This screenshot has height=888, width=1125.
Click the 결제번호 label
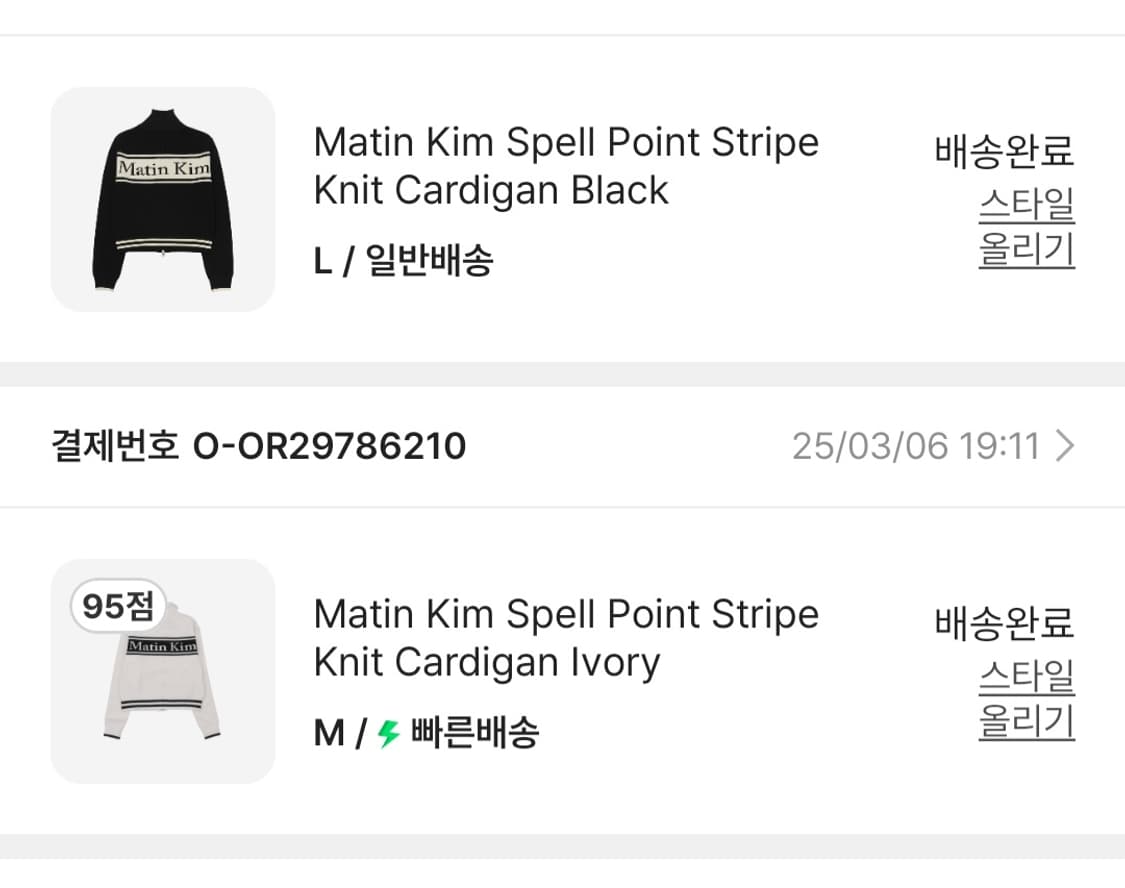click(115, 446)
